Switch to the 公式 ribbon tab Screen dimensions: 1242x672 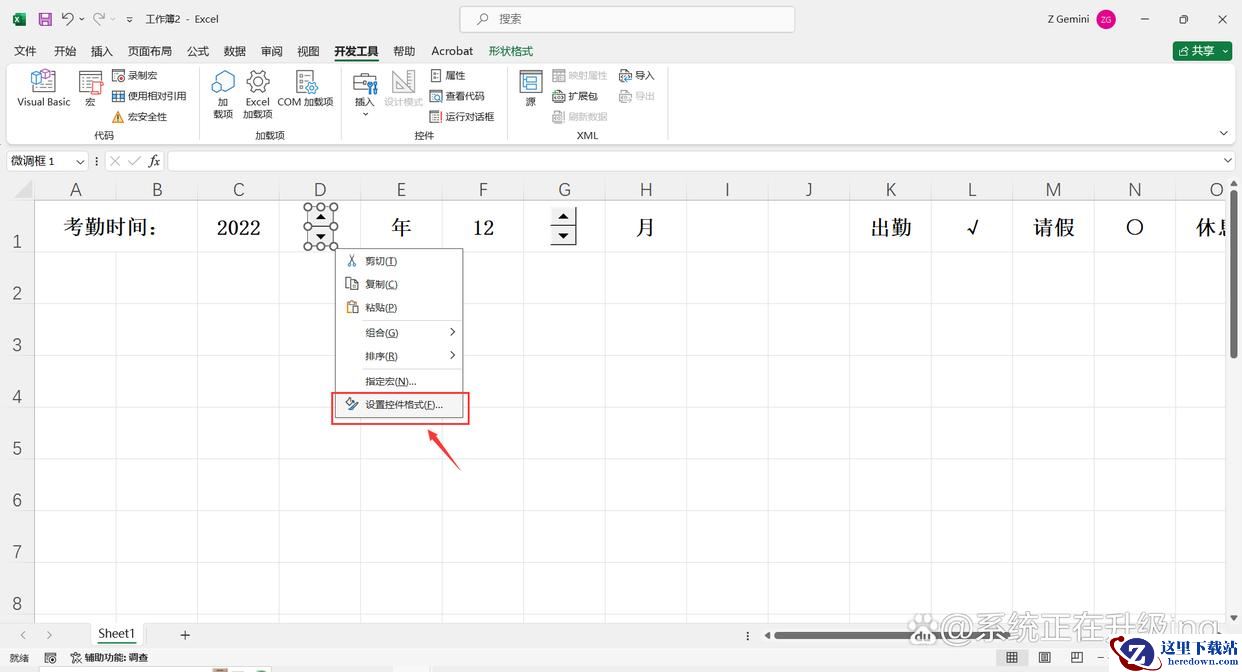point(198,51)
